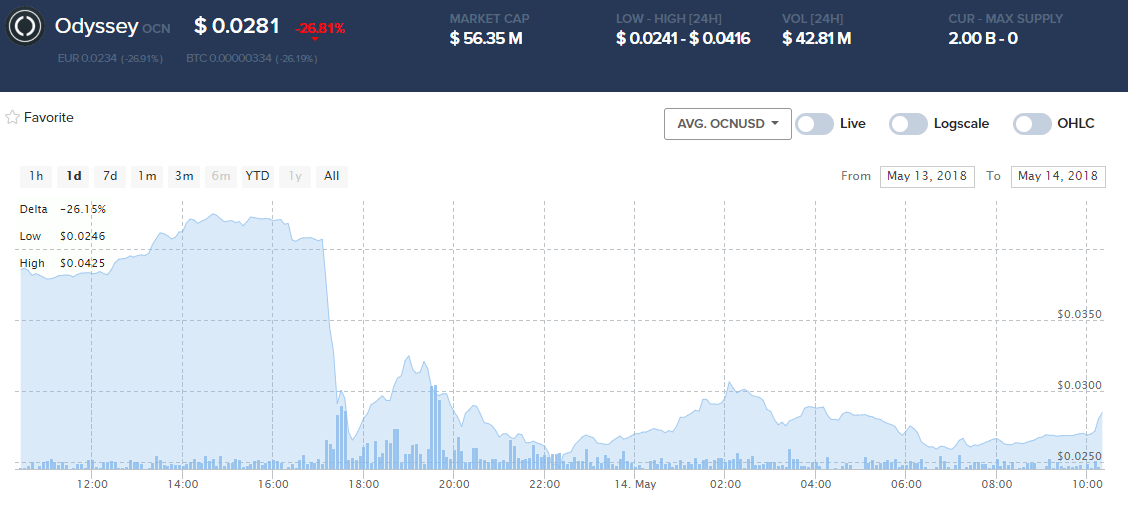This screenshot has width=1128, height=512.
Task: Choose the 6m time range
Action: point(221,176)
